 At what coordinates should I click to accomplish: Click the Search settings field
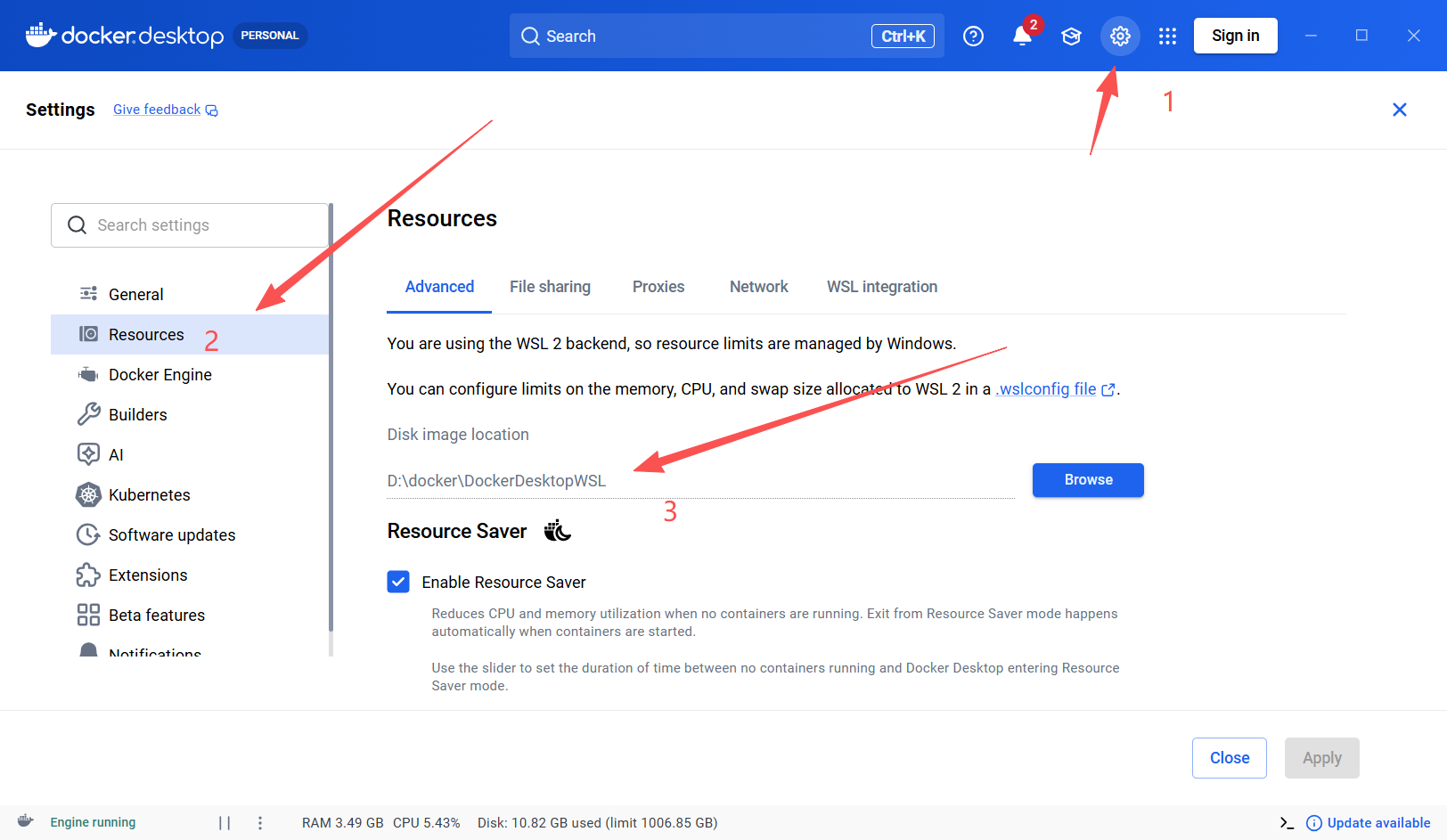click(190, 225)
